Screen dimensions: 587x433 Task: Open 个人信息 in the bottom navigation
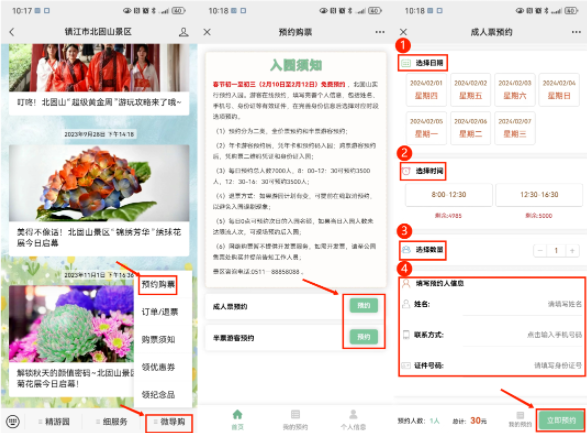(x=353, y=420)
